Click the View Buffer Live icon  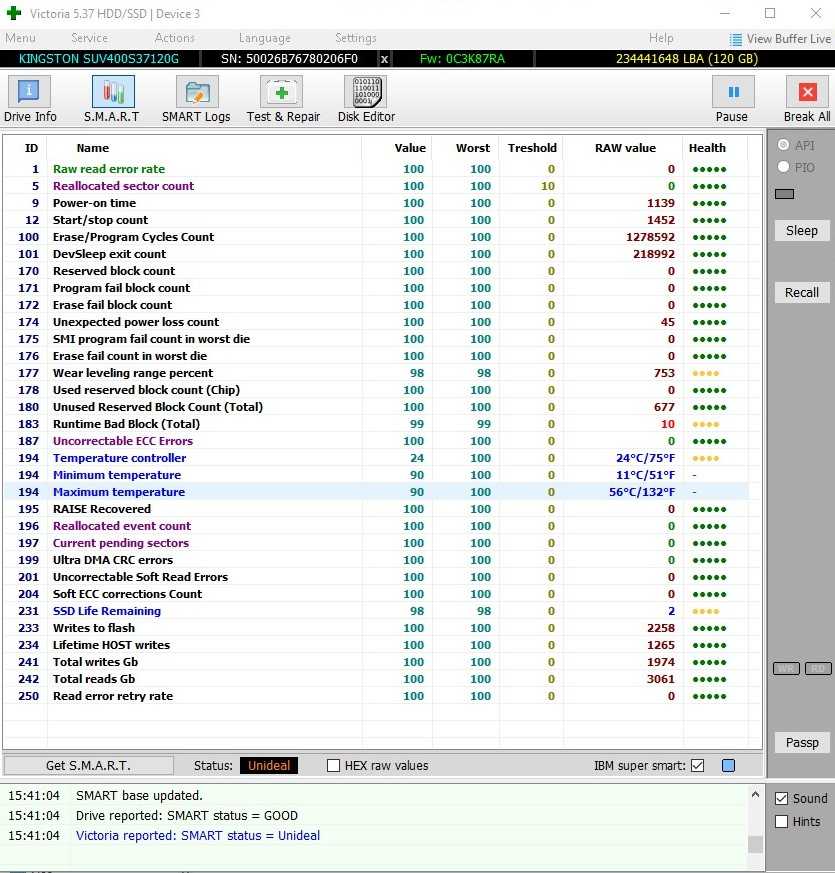coord(736,39)
